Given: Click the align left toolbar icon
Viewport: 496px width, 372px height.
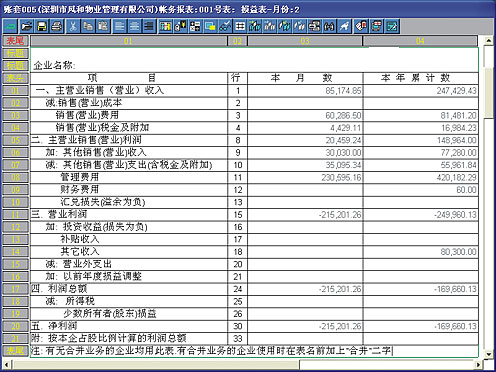Looking at the screenshot, I should (119, 26).
